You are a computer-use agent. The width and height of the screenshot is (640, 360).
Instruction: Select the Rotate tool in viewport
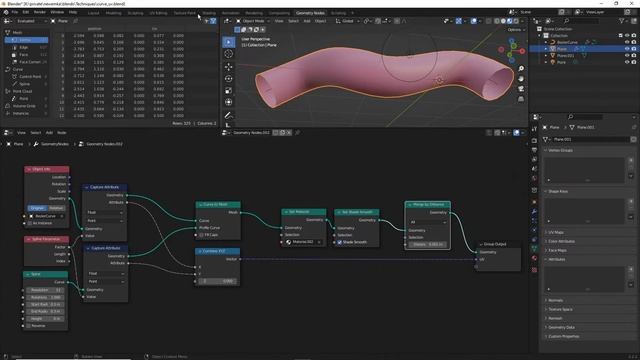(229, 78)
